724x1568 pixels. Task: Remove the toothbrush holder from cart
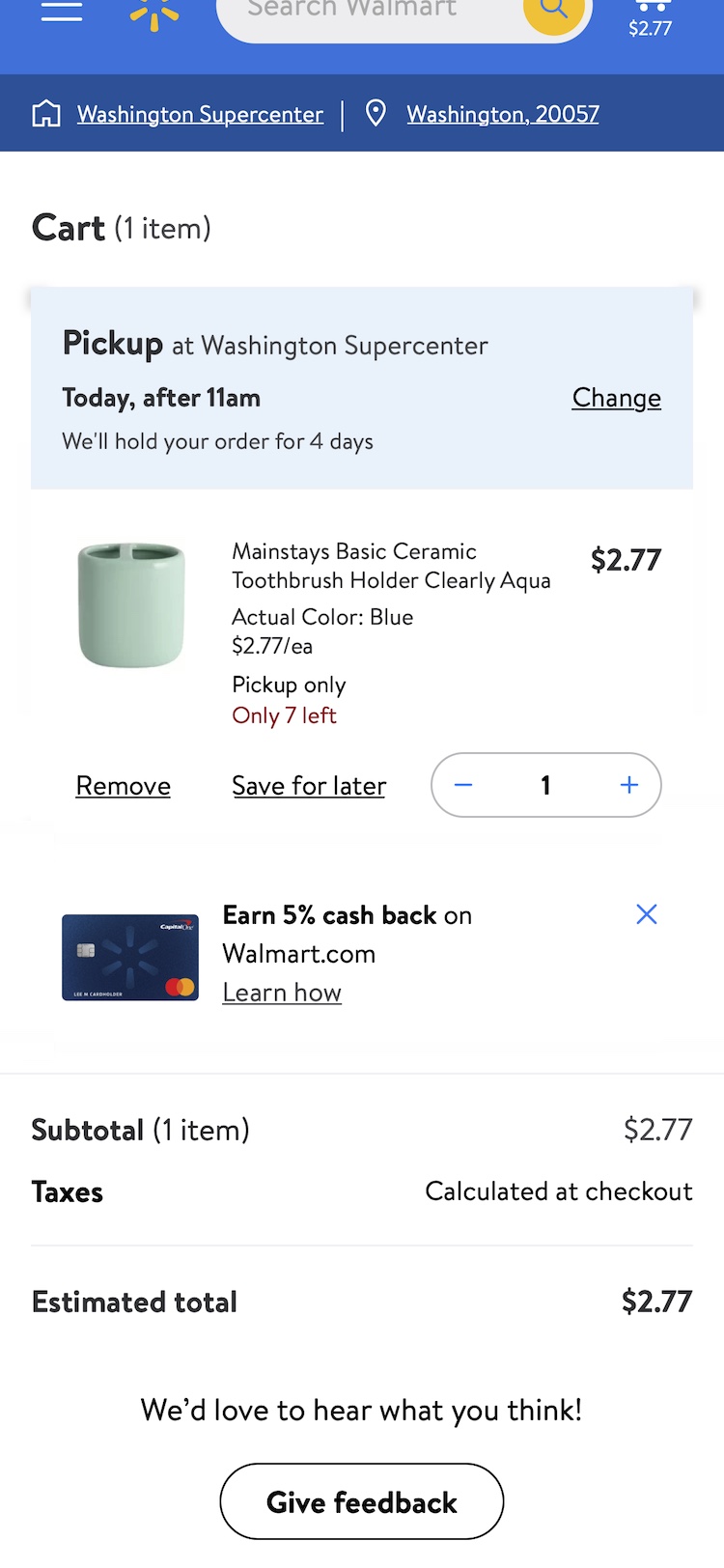(124, 786)
